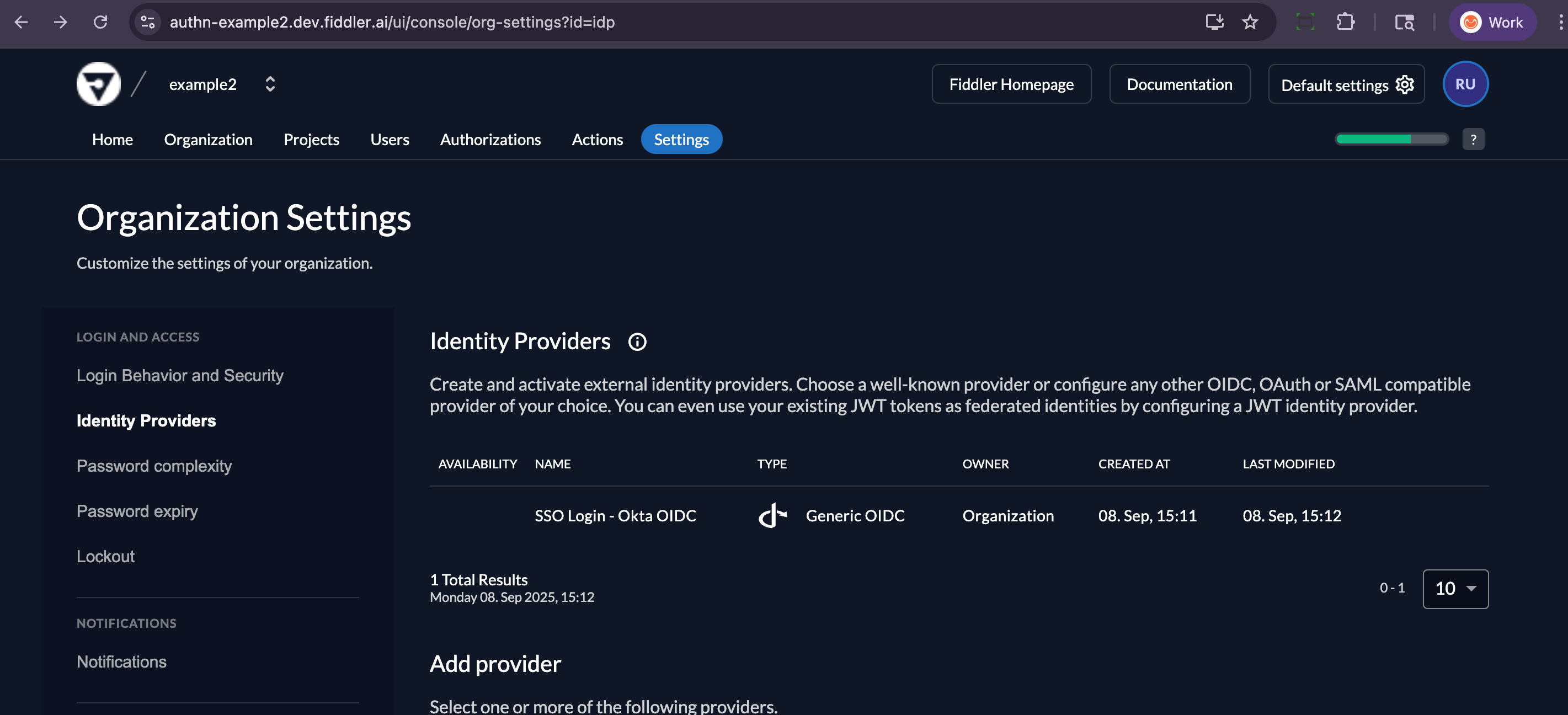This screenshot has width=1568, height=715.
Task: Click the install site icon in address bar
Action: (x=1214, y=22)
